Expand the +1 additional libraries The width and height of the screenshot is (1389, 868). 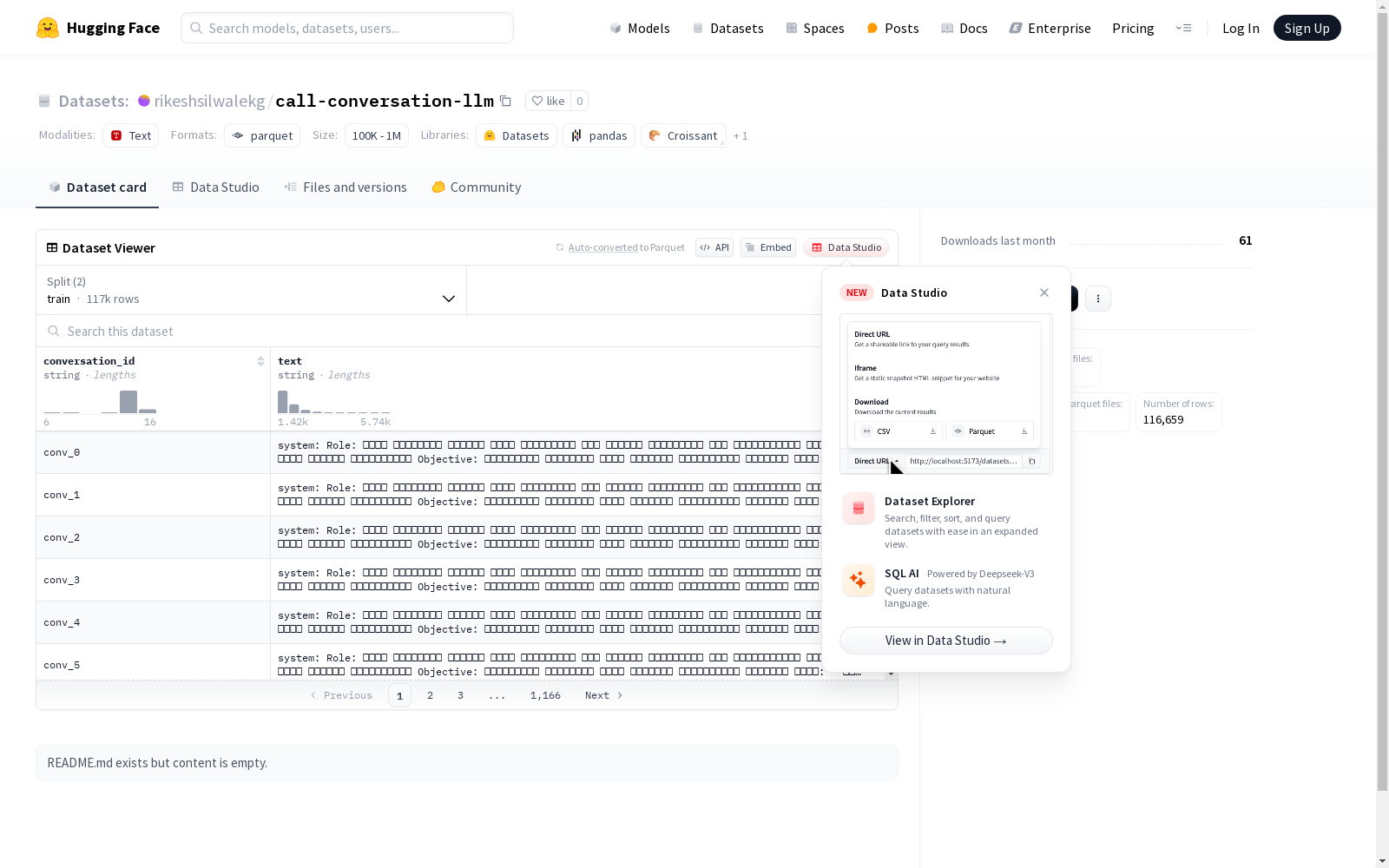point(741,135)
